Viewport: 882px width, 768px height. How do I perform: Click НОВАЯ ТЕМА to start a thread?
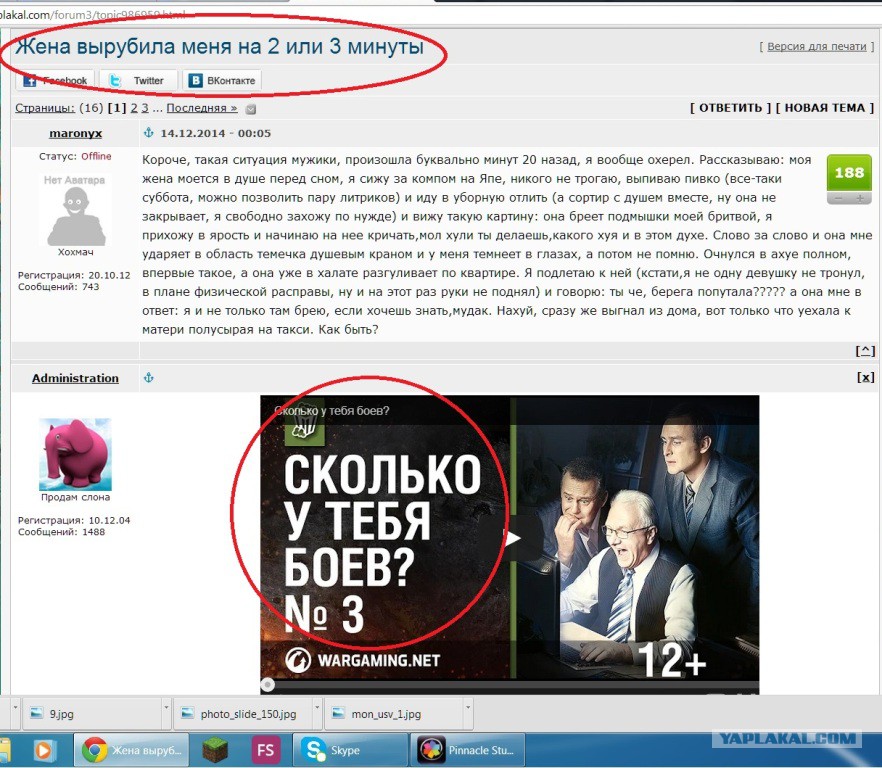coord(825,108)
